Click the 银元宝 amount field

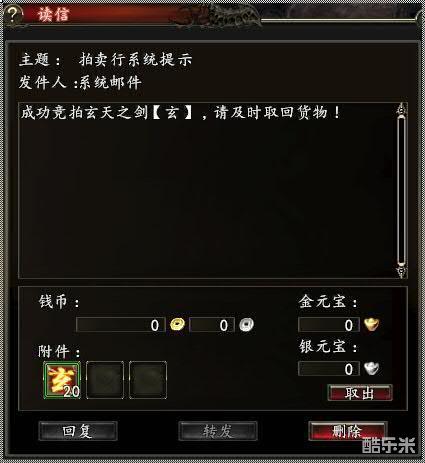point(329,369)
